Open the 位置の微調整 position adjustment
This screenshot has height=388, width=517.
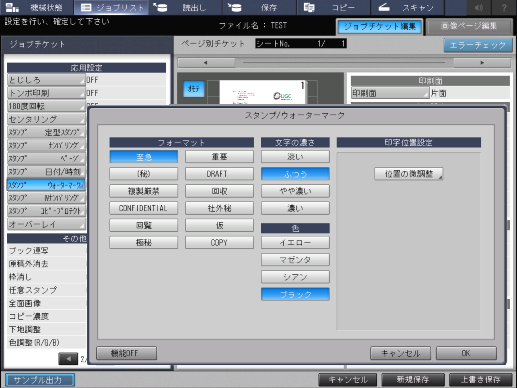coord(409,174)
